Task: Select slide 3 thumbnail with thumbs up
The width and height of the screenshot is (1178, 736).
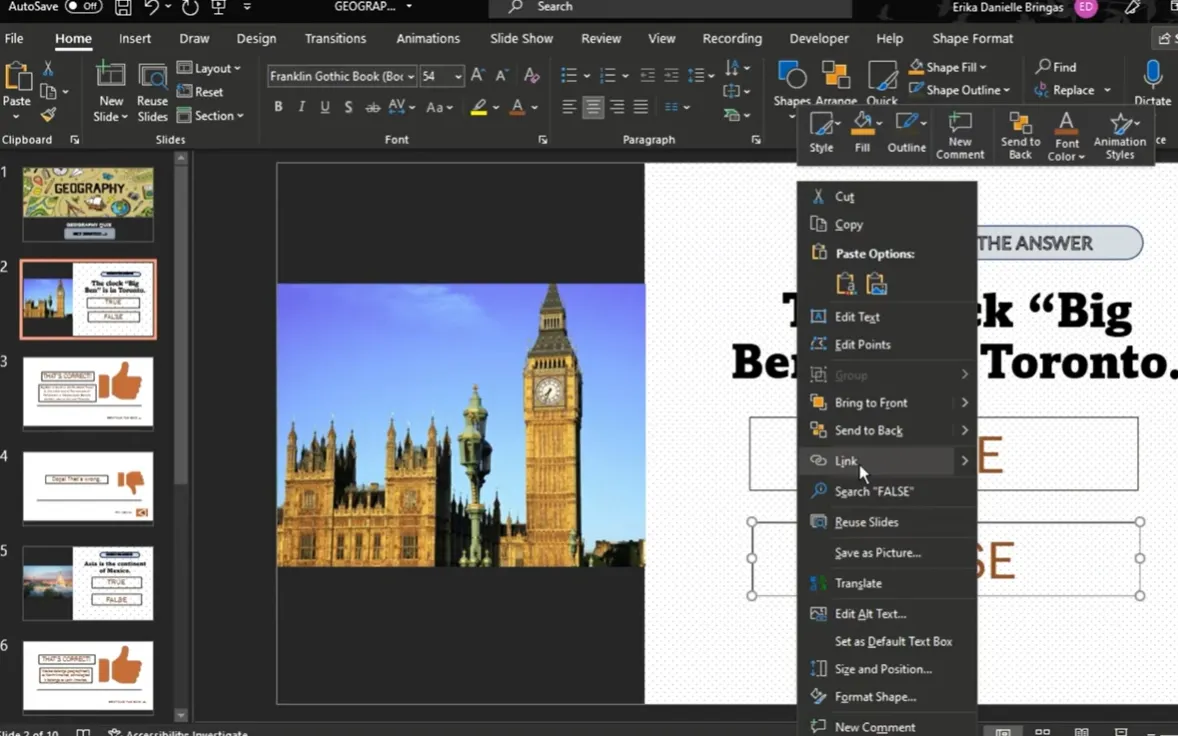Action: [88, 392]
